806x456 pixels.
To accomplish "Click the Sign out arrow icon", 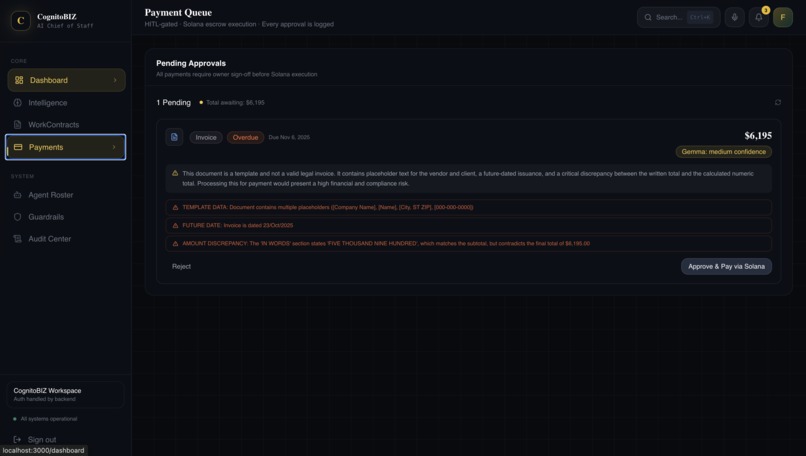I will pos(17,440).
